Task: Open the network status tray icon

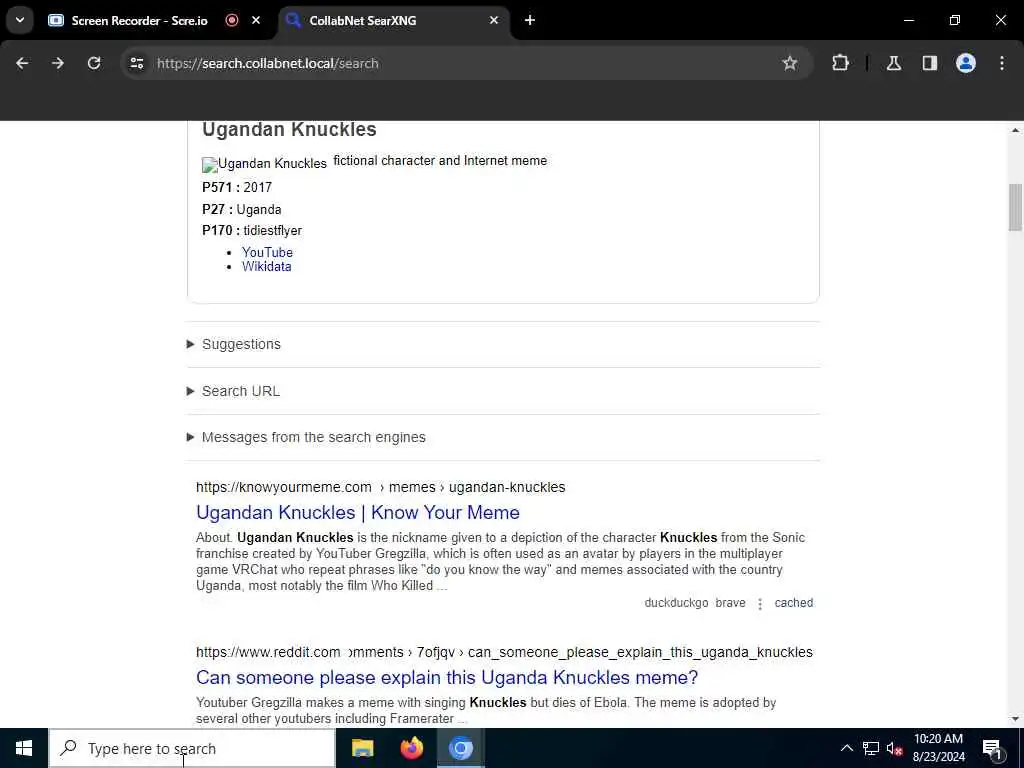Action: click(x=871, y=748)
